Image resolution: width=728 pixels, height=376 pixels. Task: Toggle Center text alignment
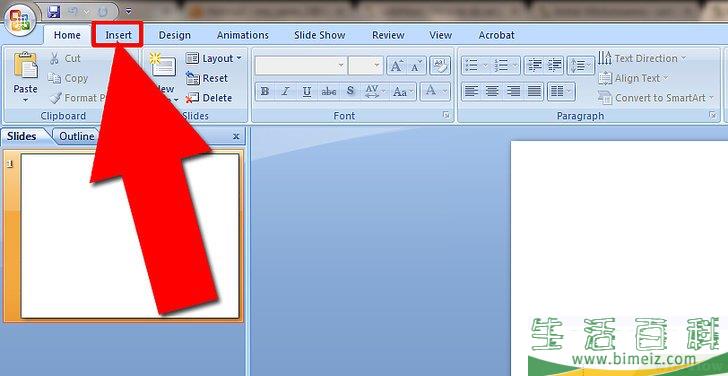[492, 91]
